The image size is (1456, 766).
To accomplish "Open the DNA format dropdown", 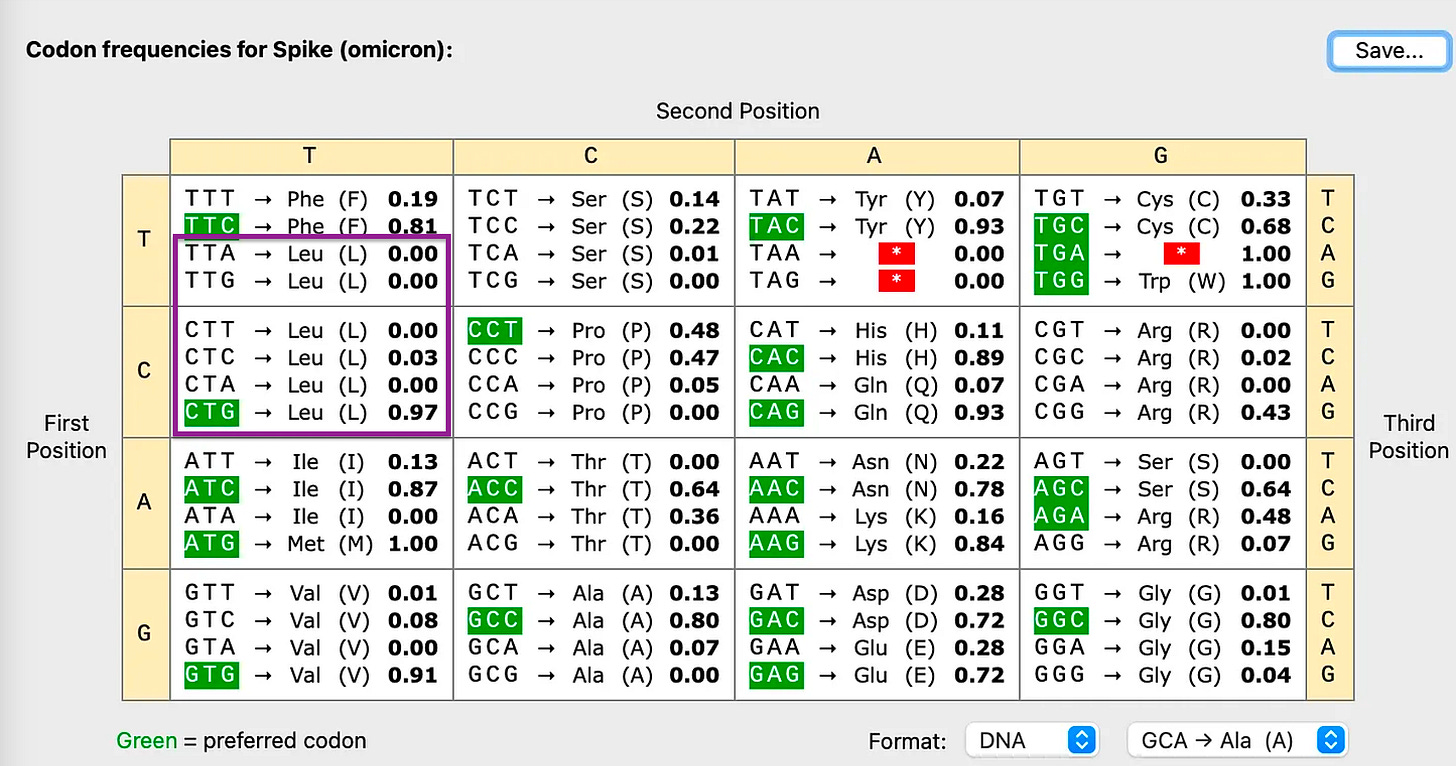I will coord(1032,740).
